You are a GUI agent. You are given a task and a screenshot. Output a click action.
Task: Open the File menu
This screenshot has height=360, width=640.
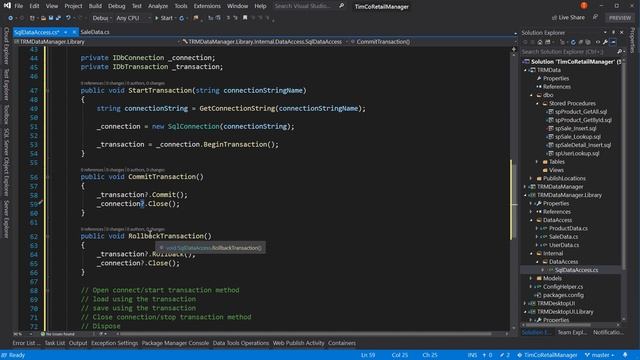[19, 6]
